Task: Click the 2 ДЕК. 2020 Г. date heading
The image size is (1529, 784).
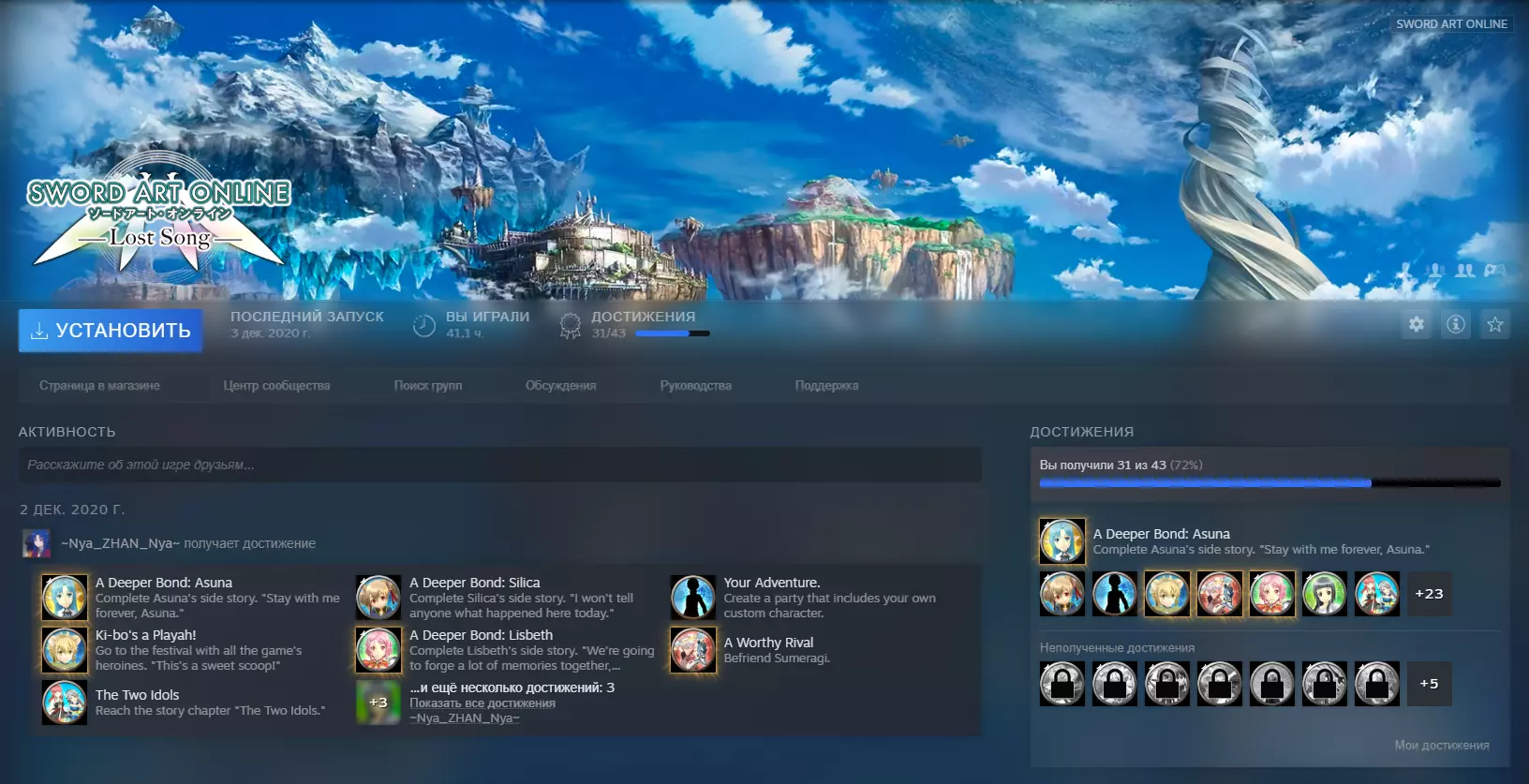Action: [x=72, y=510]
